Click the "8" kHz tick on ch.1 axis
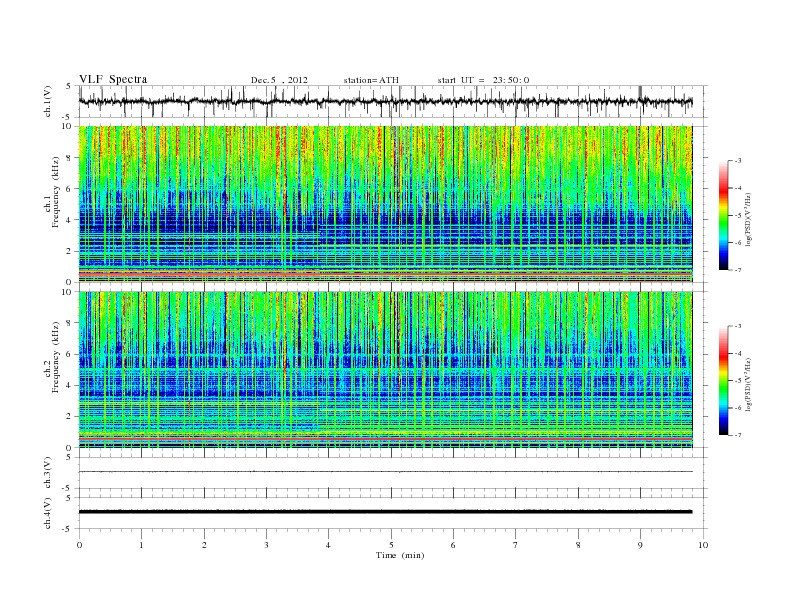The width and height of the screenshot is (792, 612). [x=69, y=158]
